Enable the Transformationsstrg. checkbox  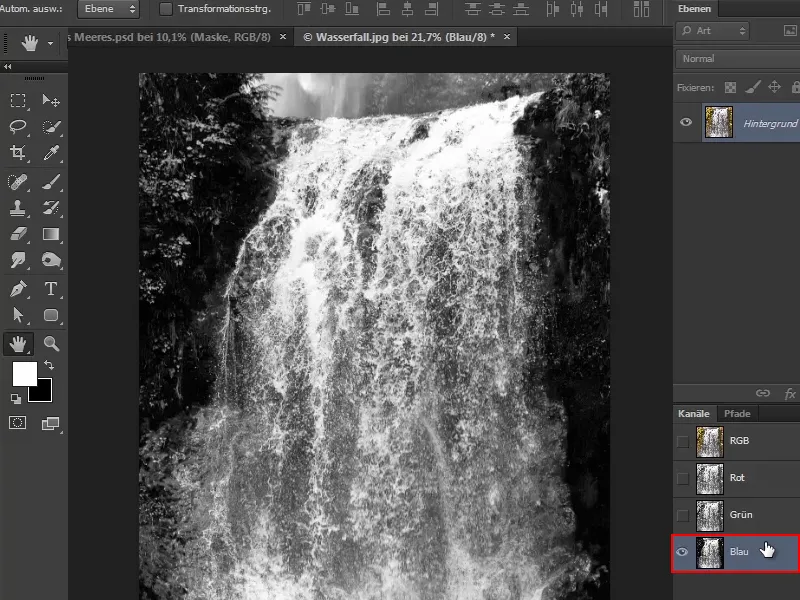pos(166,9)
